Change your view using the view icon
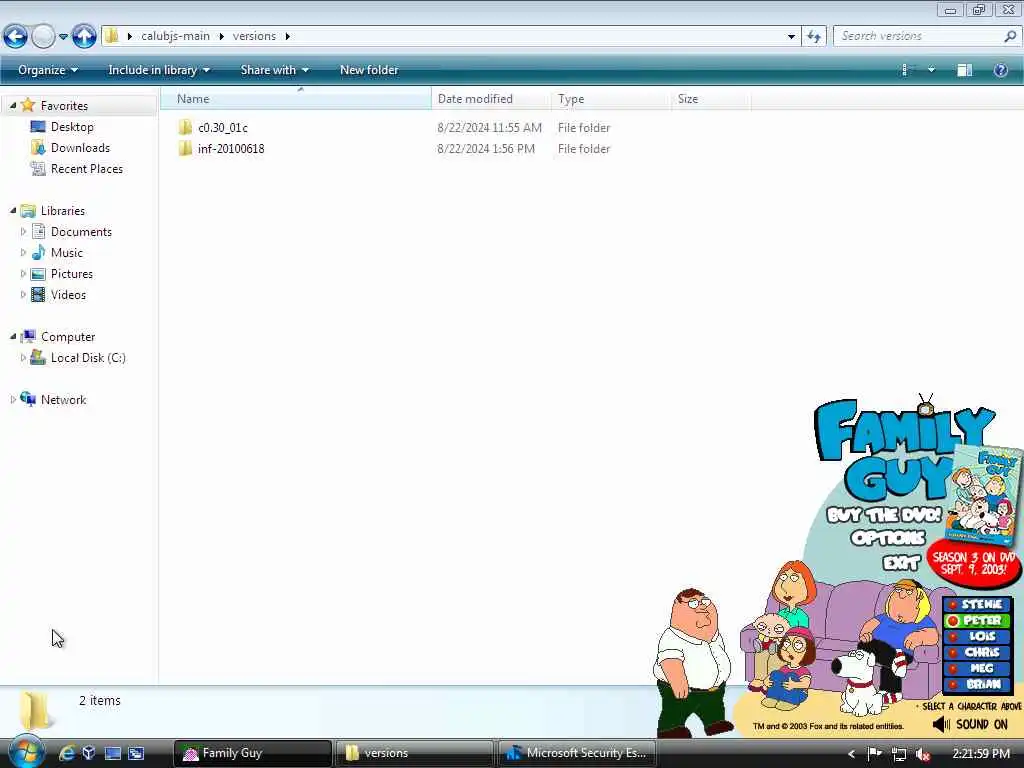1024x768 pixels. coord(905,70)
